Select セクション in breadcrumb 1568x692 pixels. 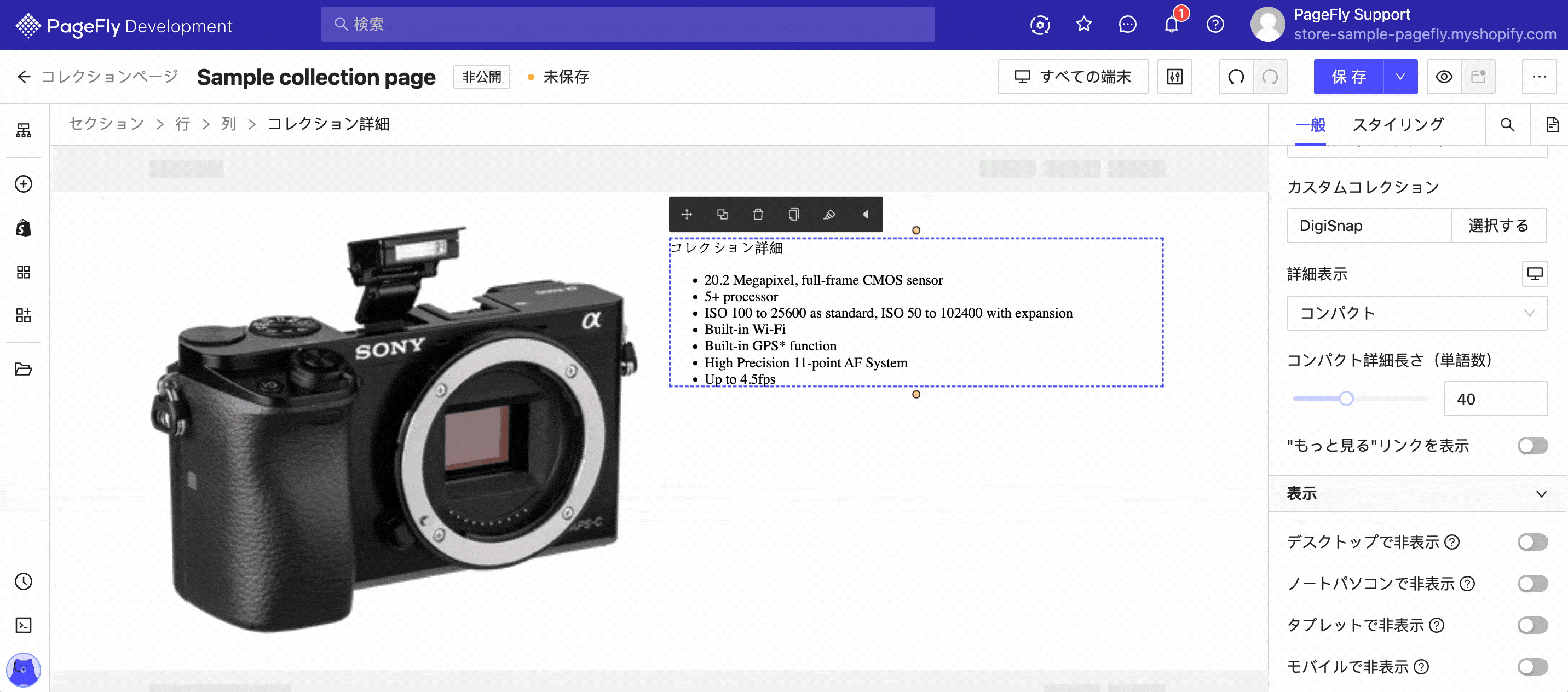pos(106,124)
